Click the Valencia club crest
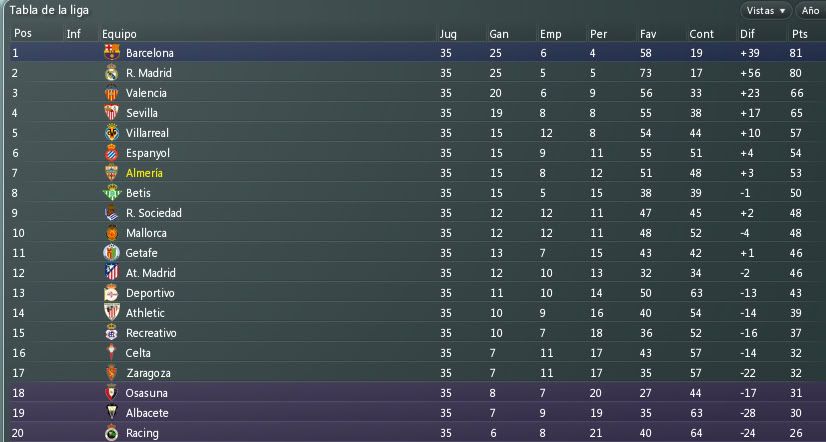Viewport: 826px width, 442px height. point(112,93)
